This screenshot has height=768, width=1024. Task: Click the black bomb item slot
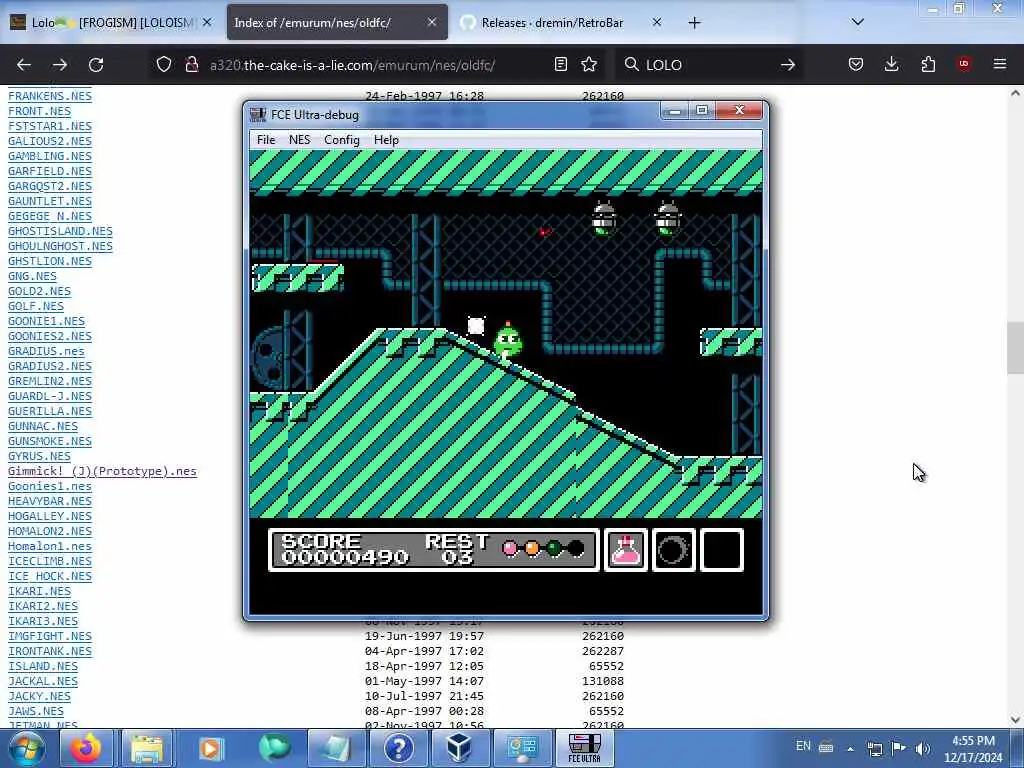coord(673,550)
